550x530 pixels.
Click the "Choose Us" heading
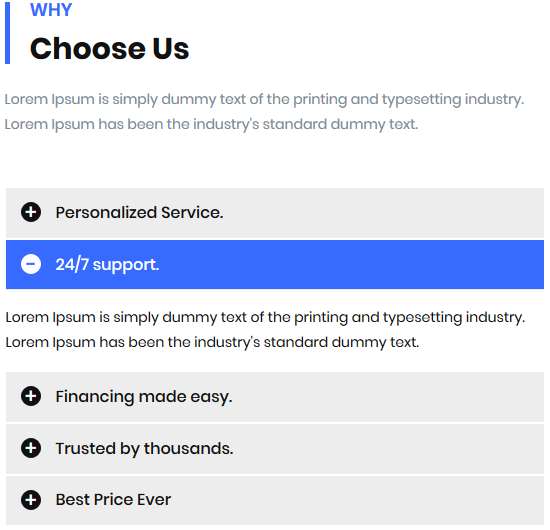point(109,48)
